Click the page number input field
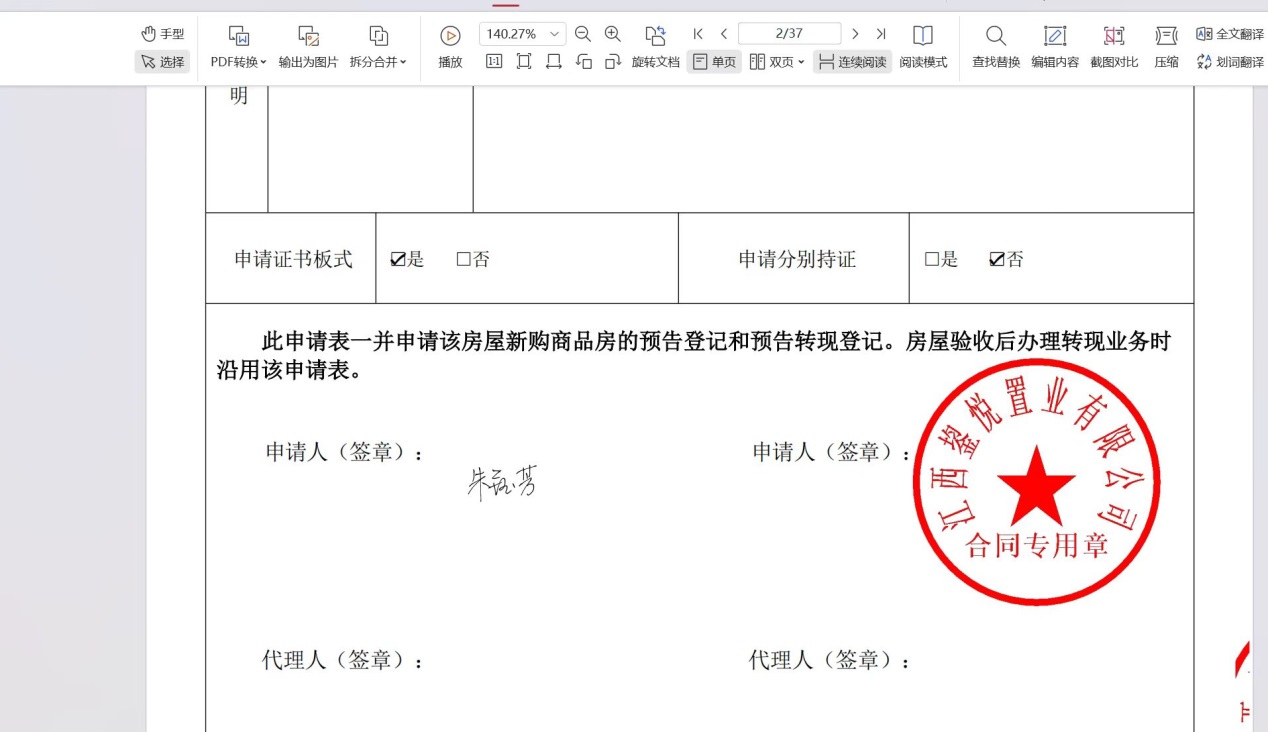The image size is (1268, 732). tap(789, 34)
